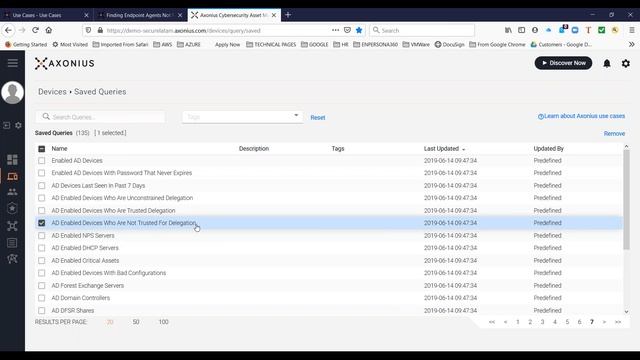Set results per page to 50
This screenshot has height=360, width=640.
pos(136,322)
